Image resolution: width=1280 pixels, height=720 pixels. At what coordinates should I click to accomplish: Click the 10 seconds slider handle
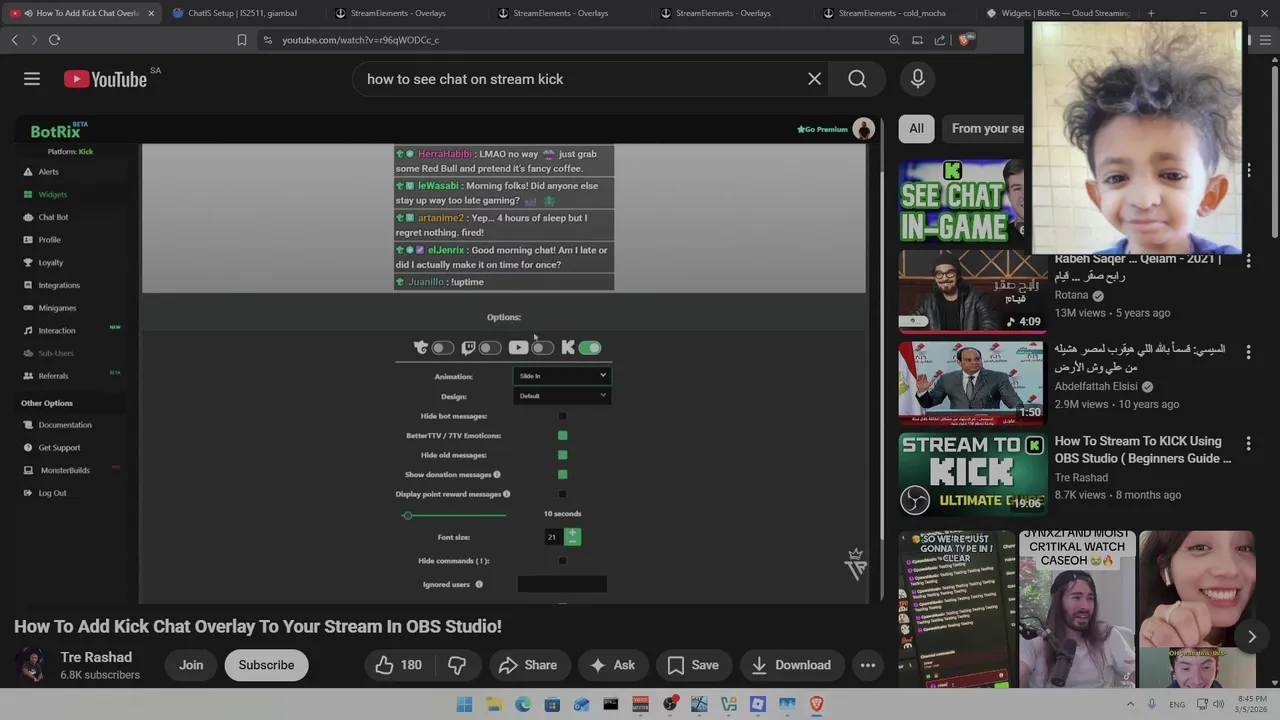pos(407,515)
